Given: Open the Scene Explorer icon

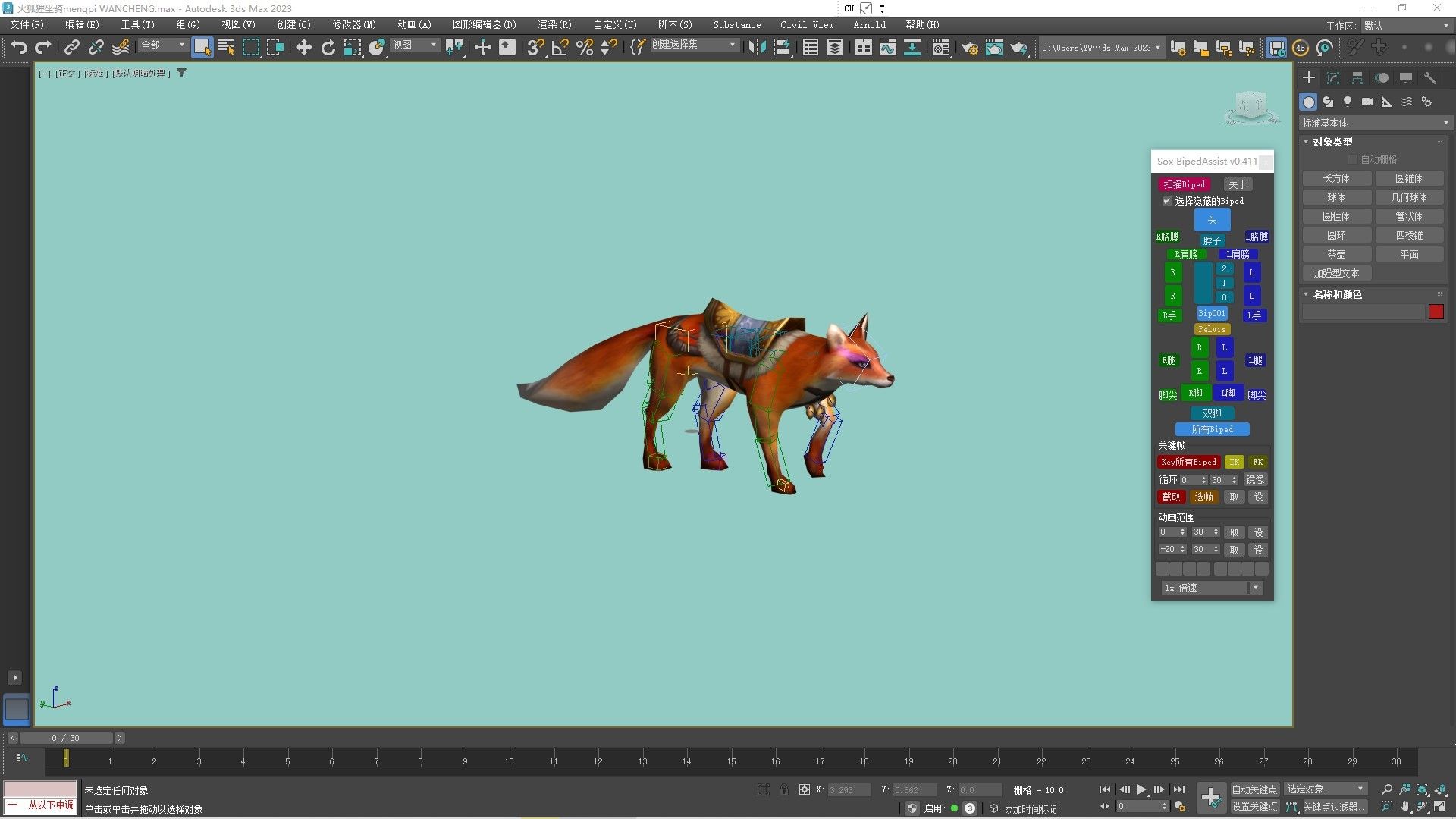Looking at the screenshot, I should click(x=810, y=47).
